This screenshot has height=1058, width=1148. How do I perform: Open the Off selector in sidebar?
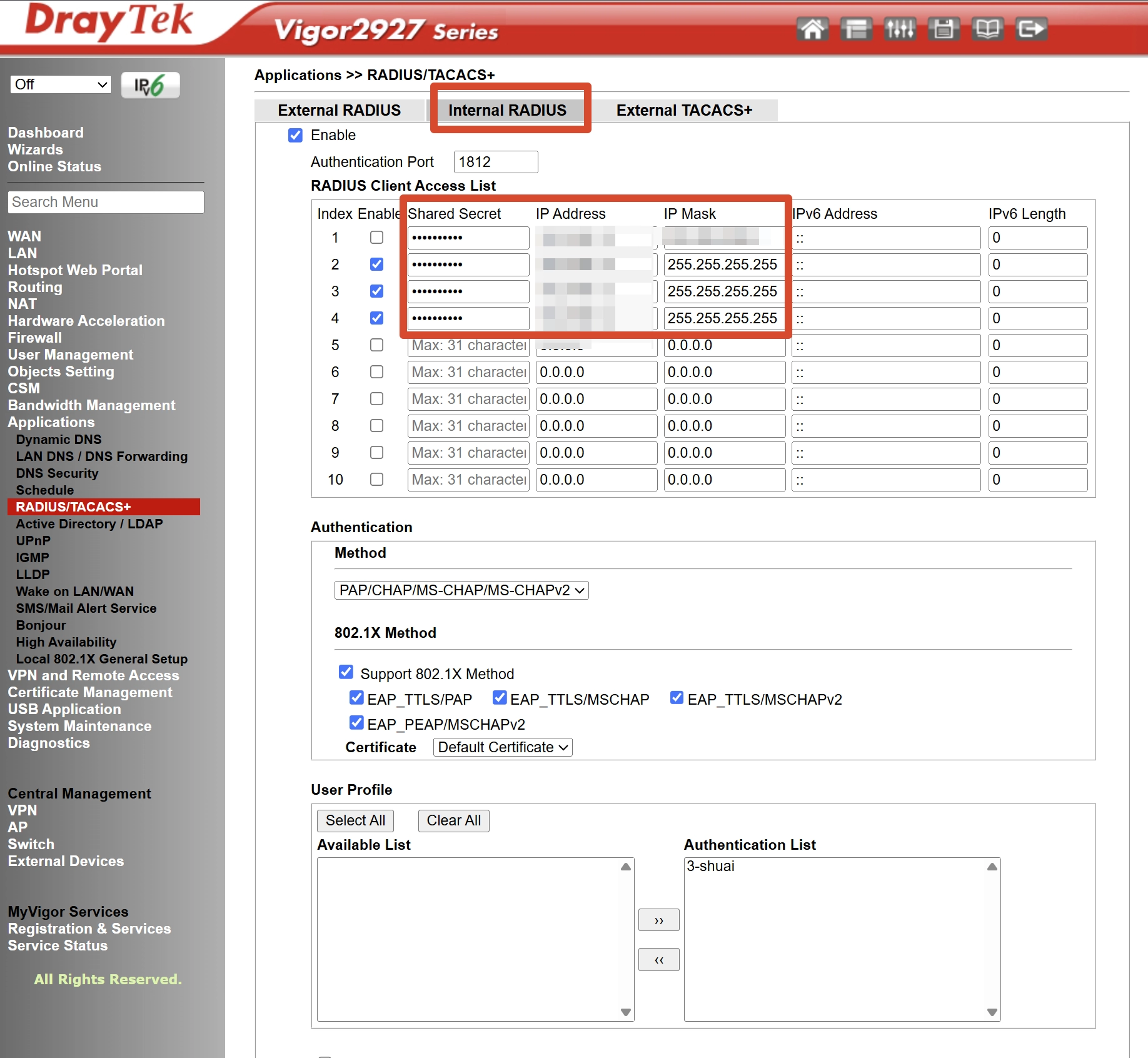point(61,84)
